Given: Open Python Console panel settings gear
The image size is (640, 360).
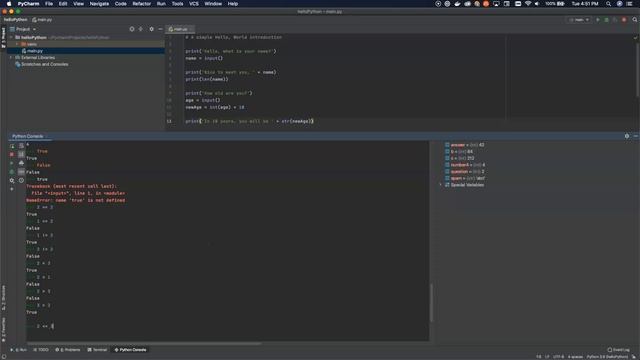Looking at the screenshot, I should click(627, 136).
